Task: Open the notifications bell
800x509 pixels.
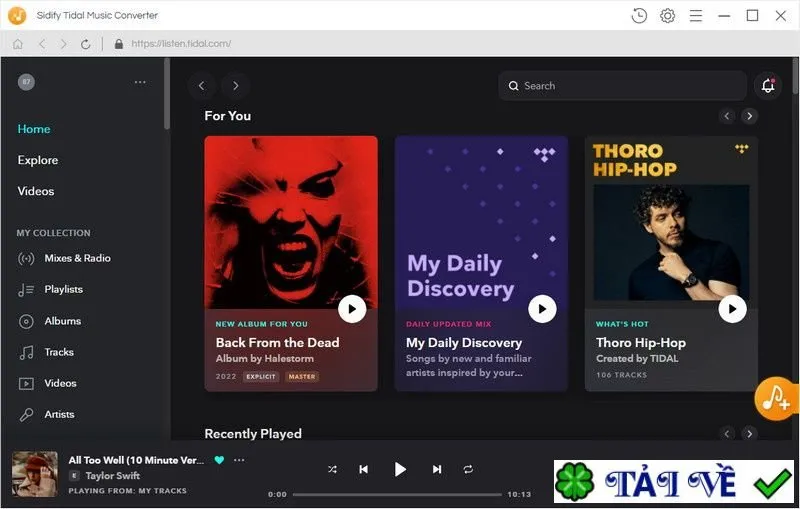Action: 768,86
